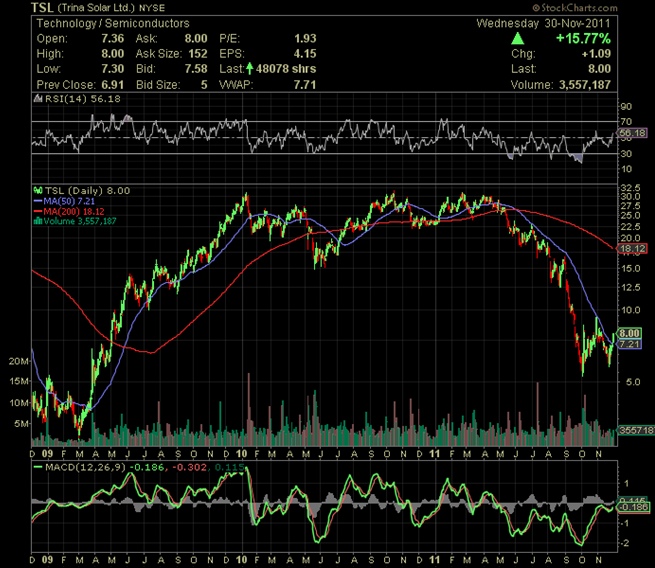Click the +15.77% percent change value
The height and width of the screenshot is (568, 655).
[x=583, y=39]
